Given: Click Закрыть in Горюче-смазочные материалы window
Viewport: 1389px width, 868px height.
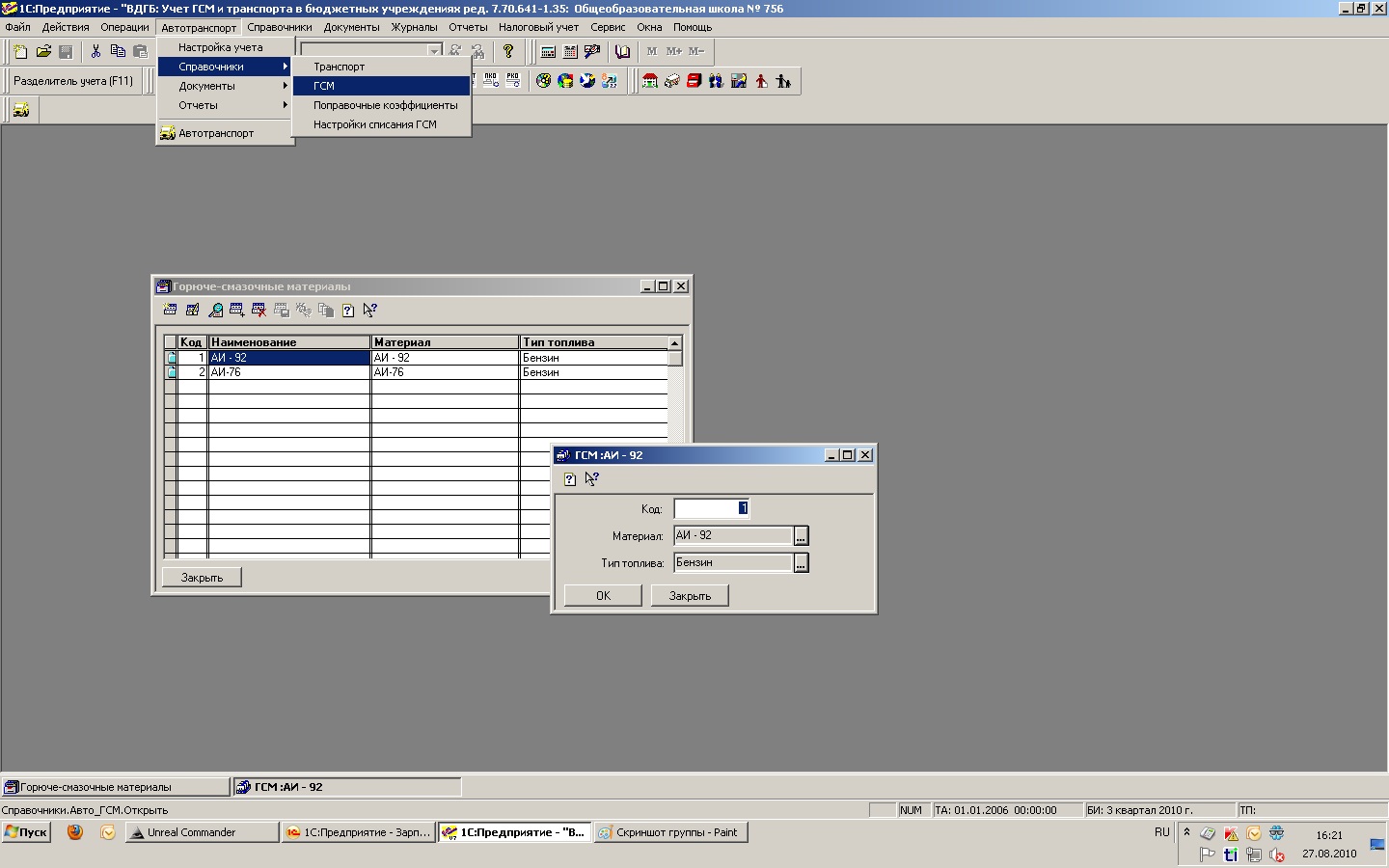Looking at the screenshot, I should pos(202,578).
